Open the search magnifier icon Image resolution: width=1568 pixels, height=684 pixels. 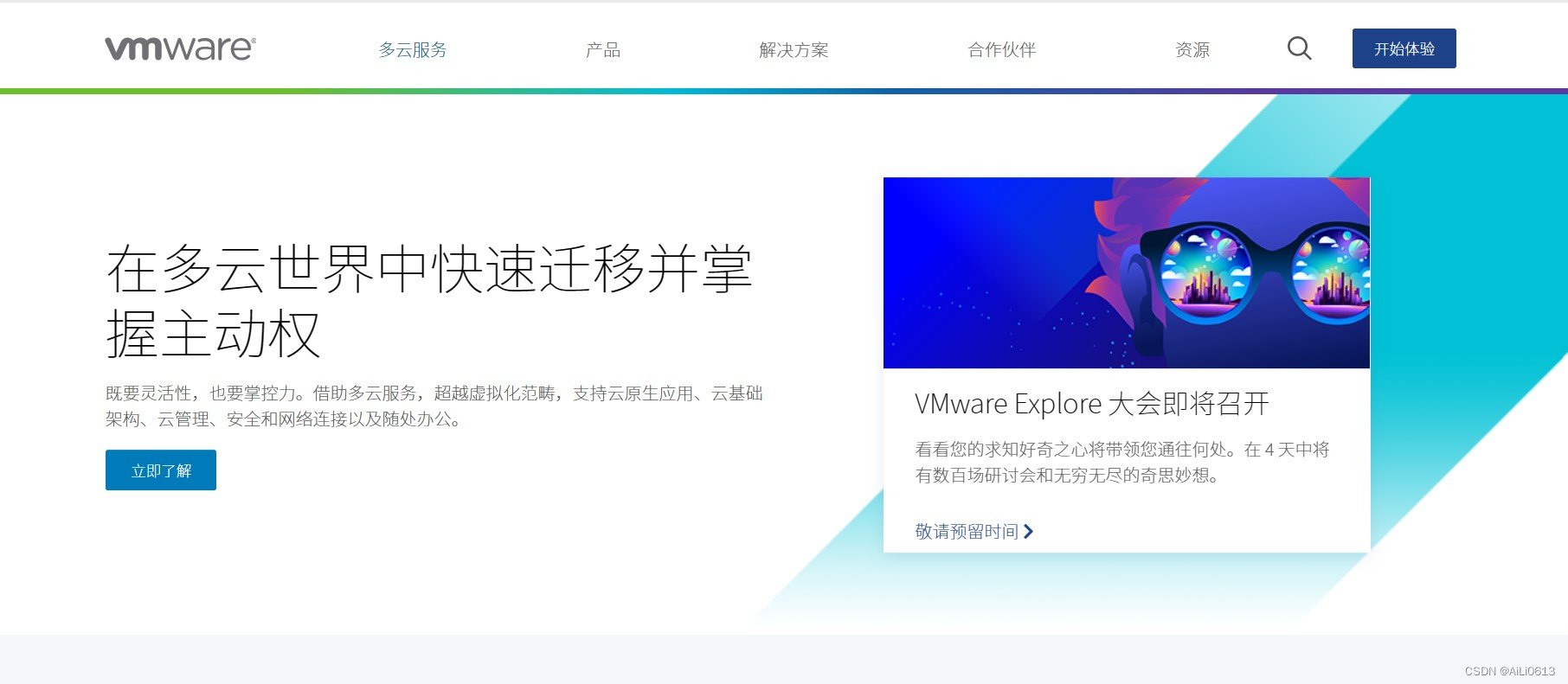(1299, 48)
